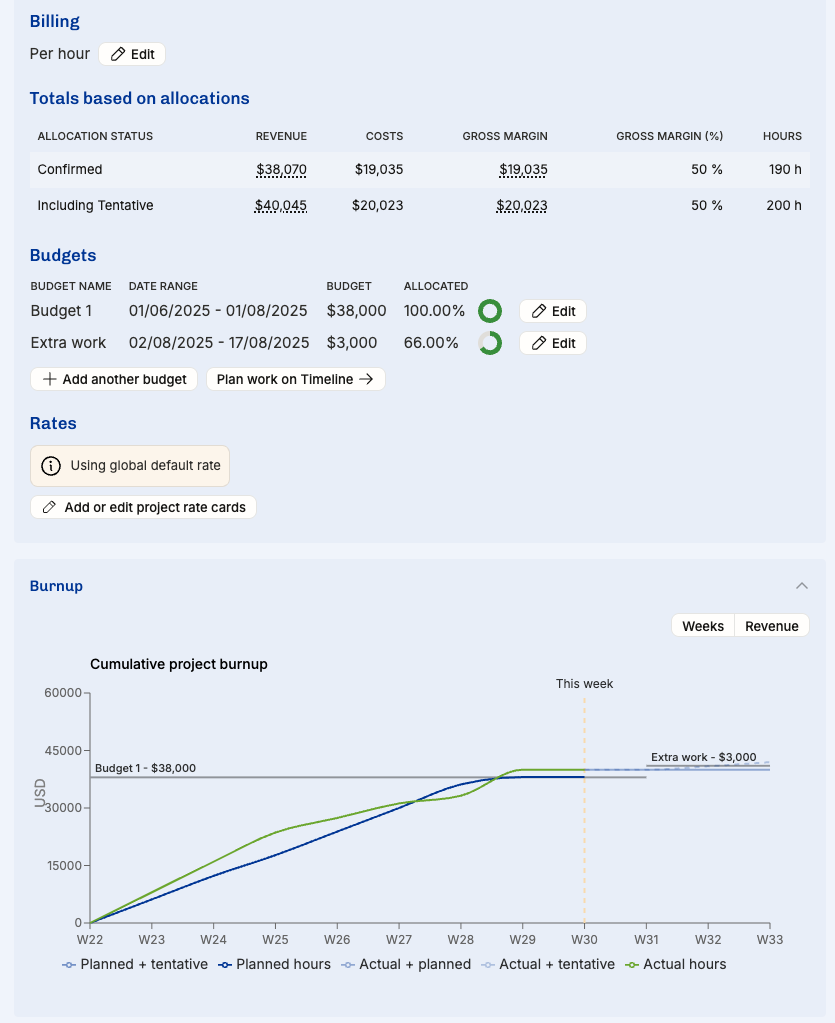
Task: Edit the Budget 1 row
Action: pos(552,311)
